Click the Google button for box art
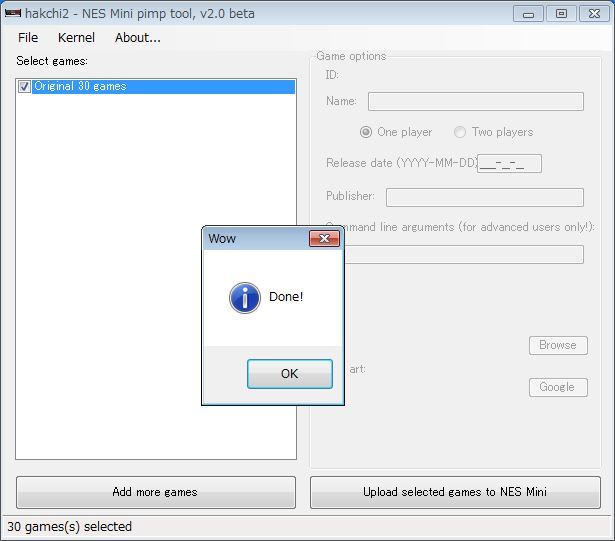Screen dimensions: 615x541 (558, 387)
